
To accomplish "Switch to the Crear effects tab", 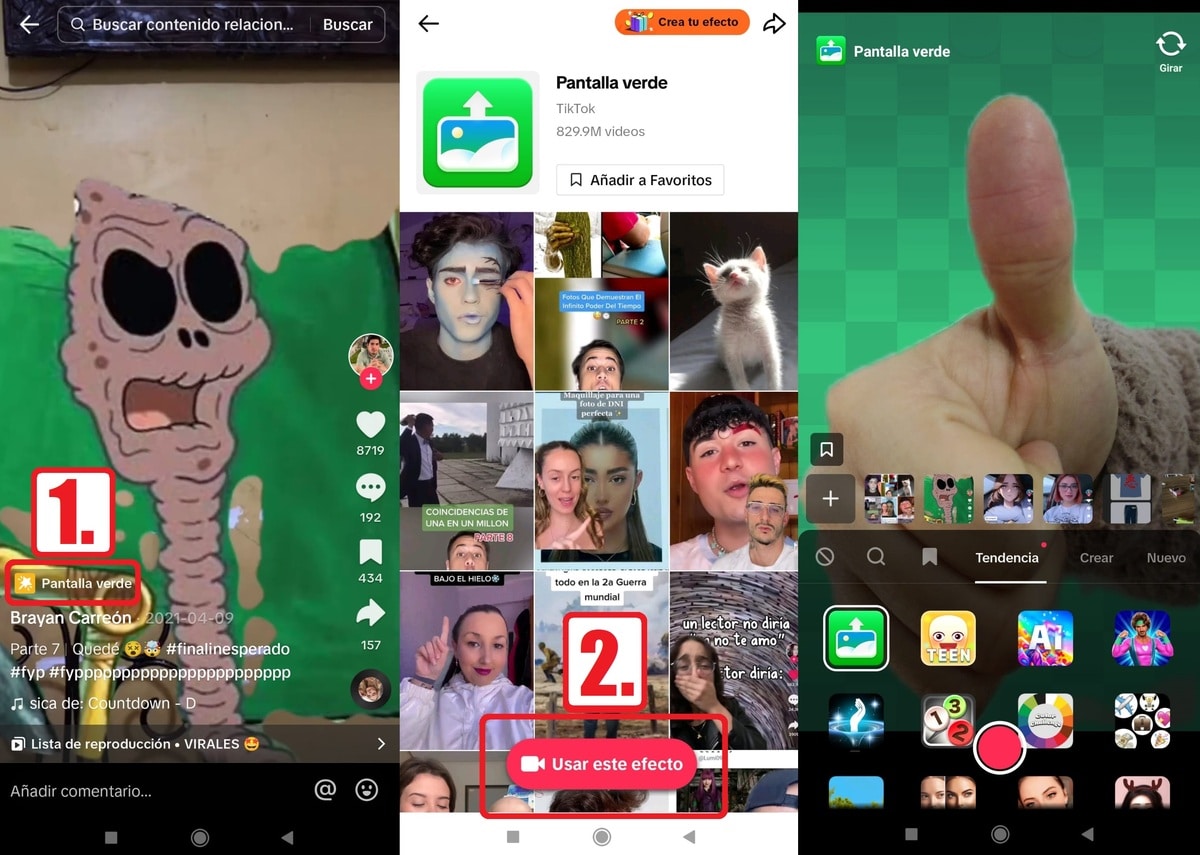I will 1096,558.
